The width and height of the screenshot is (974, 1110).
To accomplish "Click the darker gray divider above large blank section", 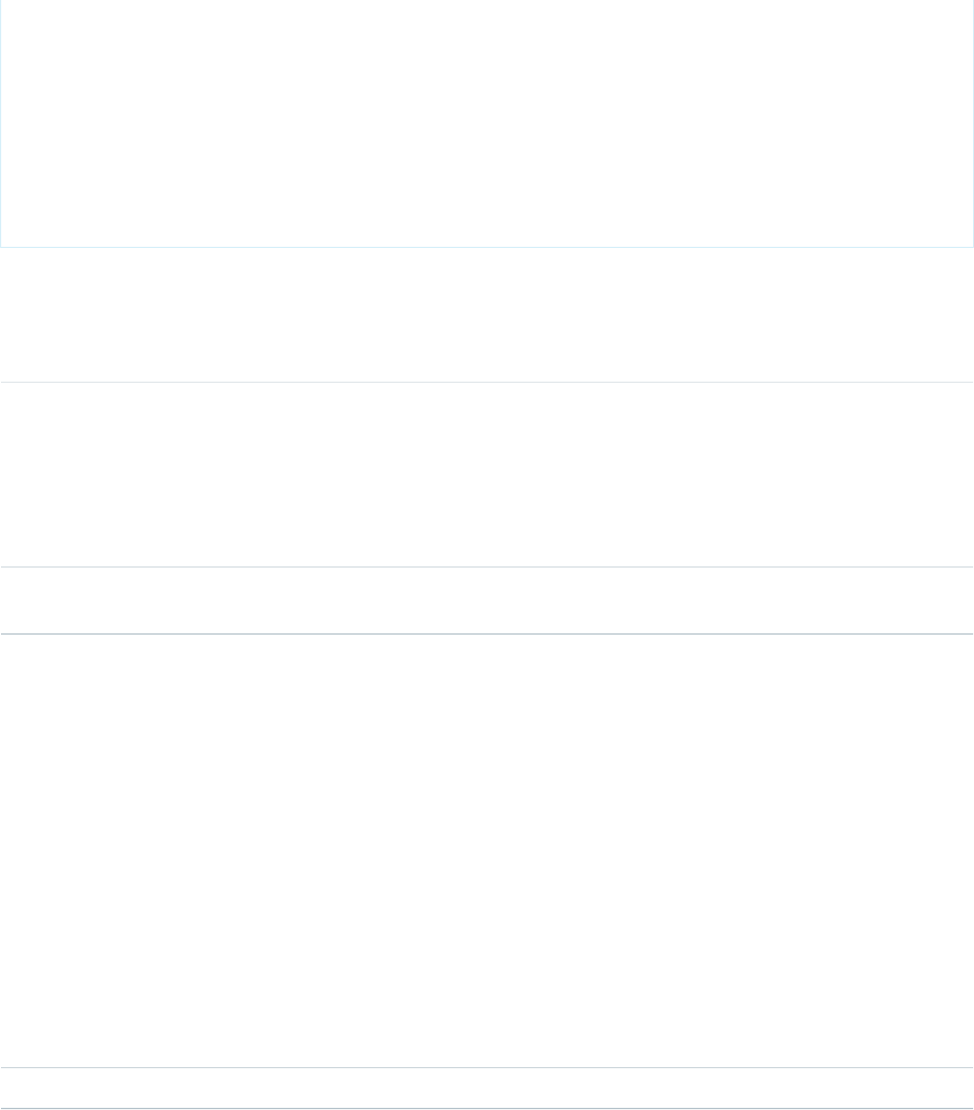I will pyautogui.click(x=487, y=634).
